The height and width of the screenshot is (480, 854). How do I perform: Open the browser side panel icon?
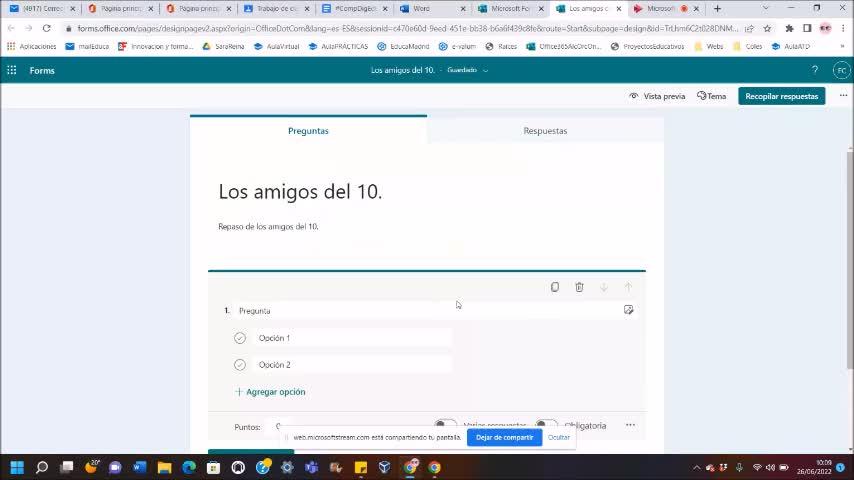click(x=807, y=28)
